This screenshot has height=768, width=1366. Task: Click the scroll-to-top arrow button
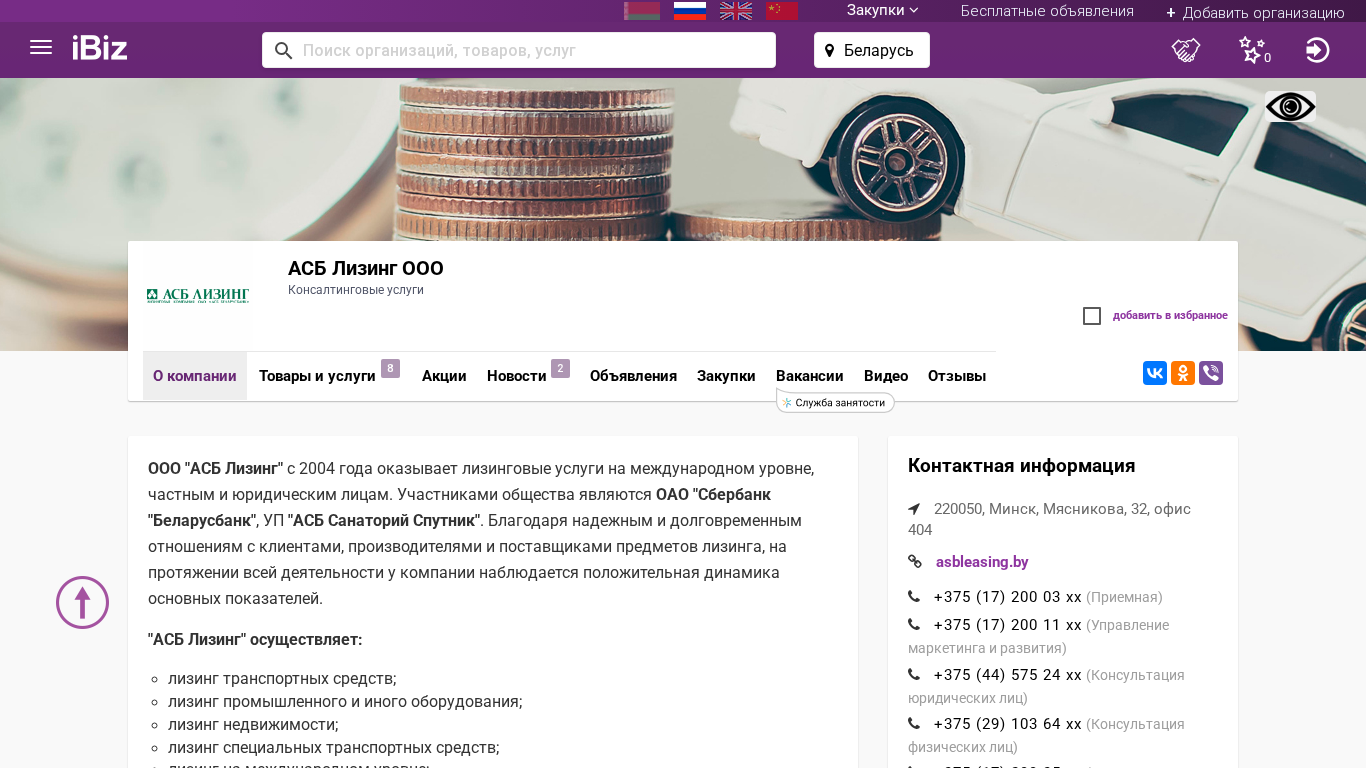point(82,602)
